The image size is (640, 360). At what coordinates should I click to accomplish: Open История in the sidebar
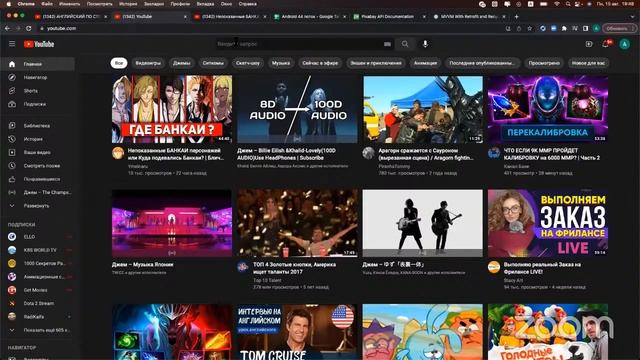tap(38, 139)
